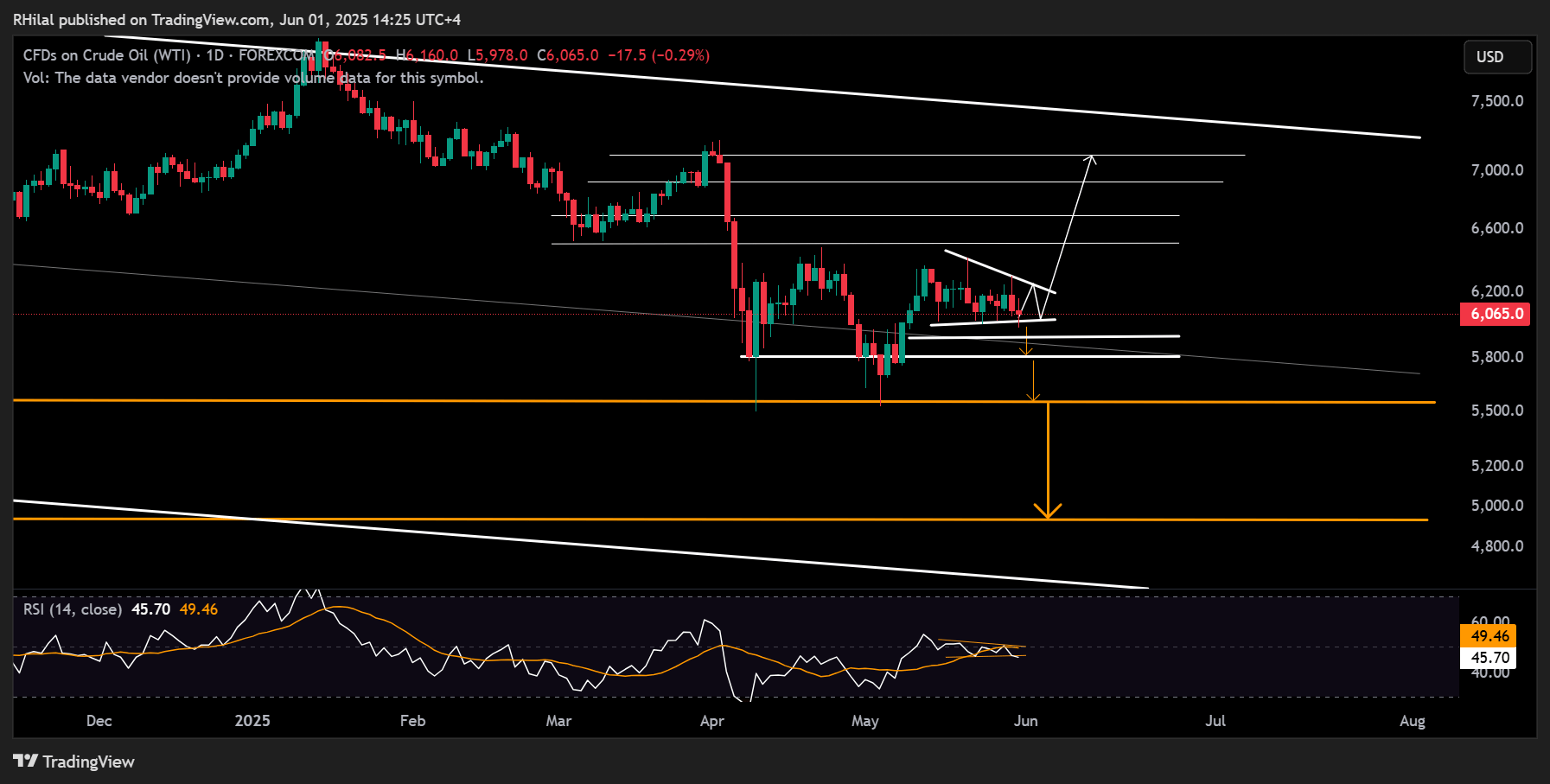Click the C6,065.0 close value
This screenshot has width=1550, height=784.
click(x=567, y=55)
